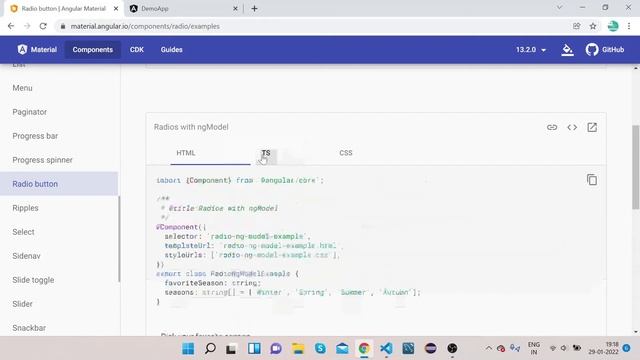The image size is (640, 360).
Task: Switch to the HTML code tab
Action: tap(186, 153)
